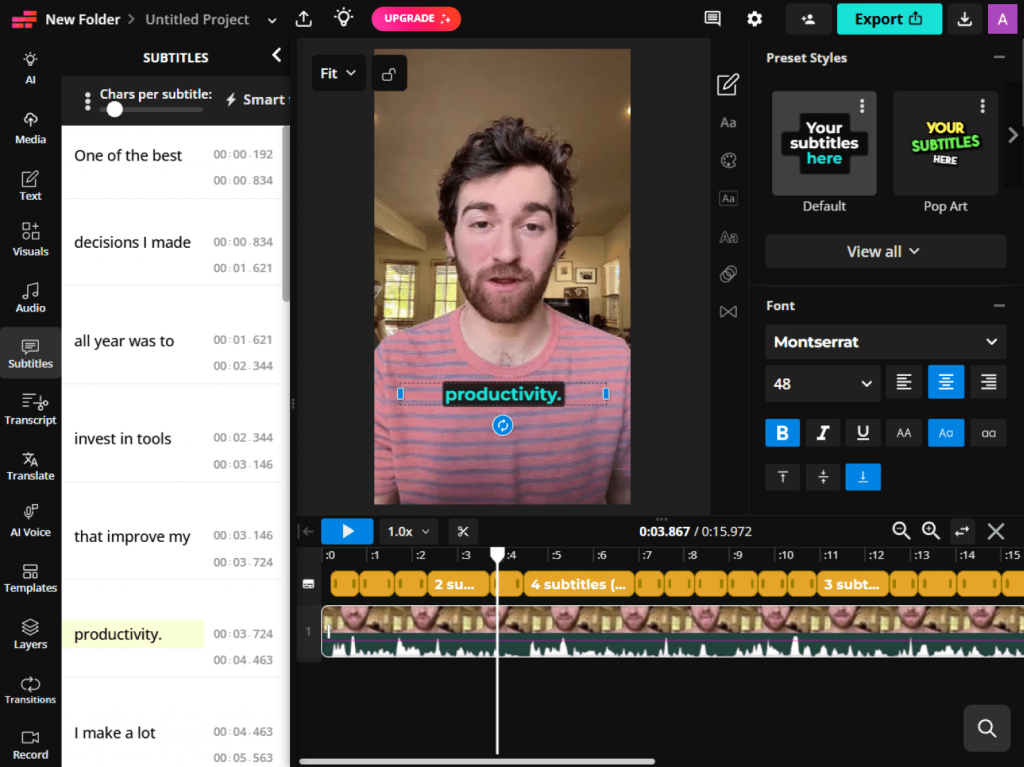Viewport: 1024px width, 767px height.
Task: Expand the font size 48 dropdown
Action: (822, 384)
